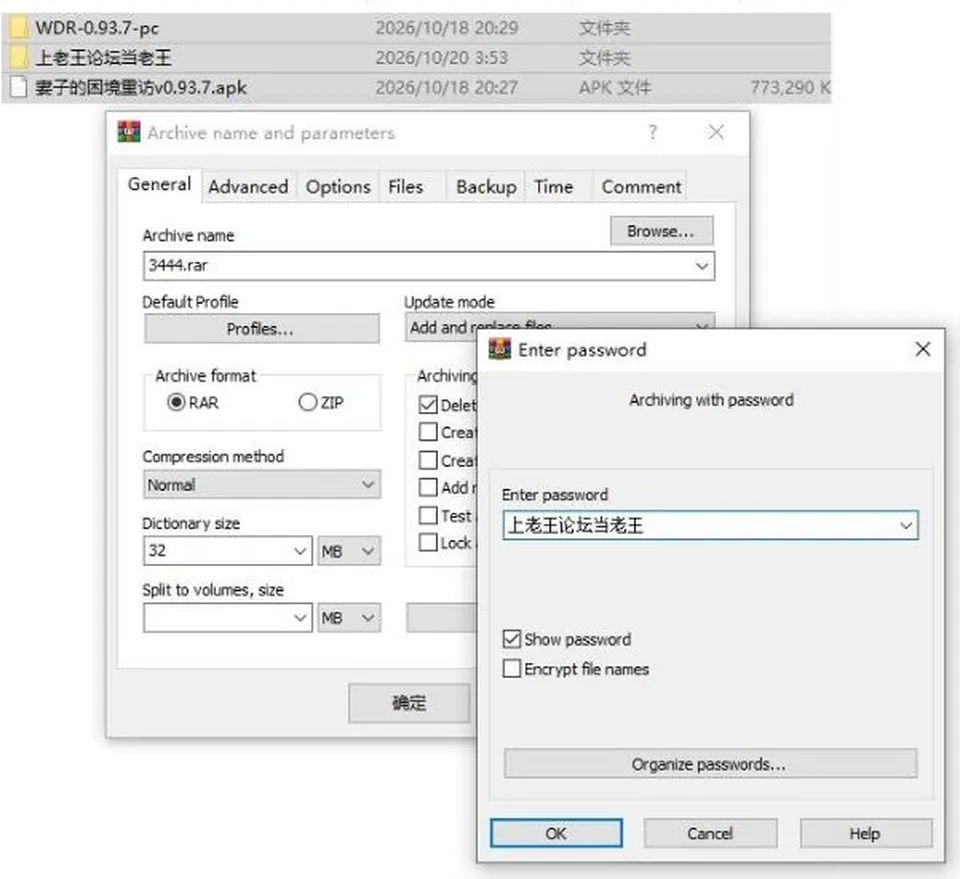
Task: Enable the Encrypt file names checkbox
Action: (x=511, y=668)
